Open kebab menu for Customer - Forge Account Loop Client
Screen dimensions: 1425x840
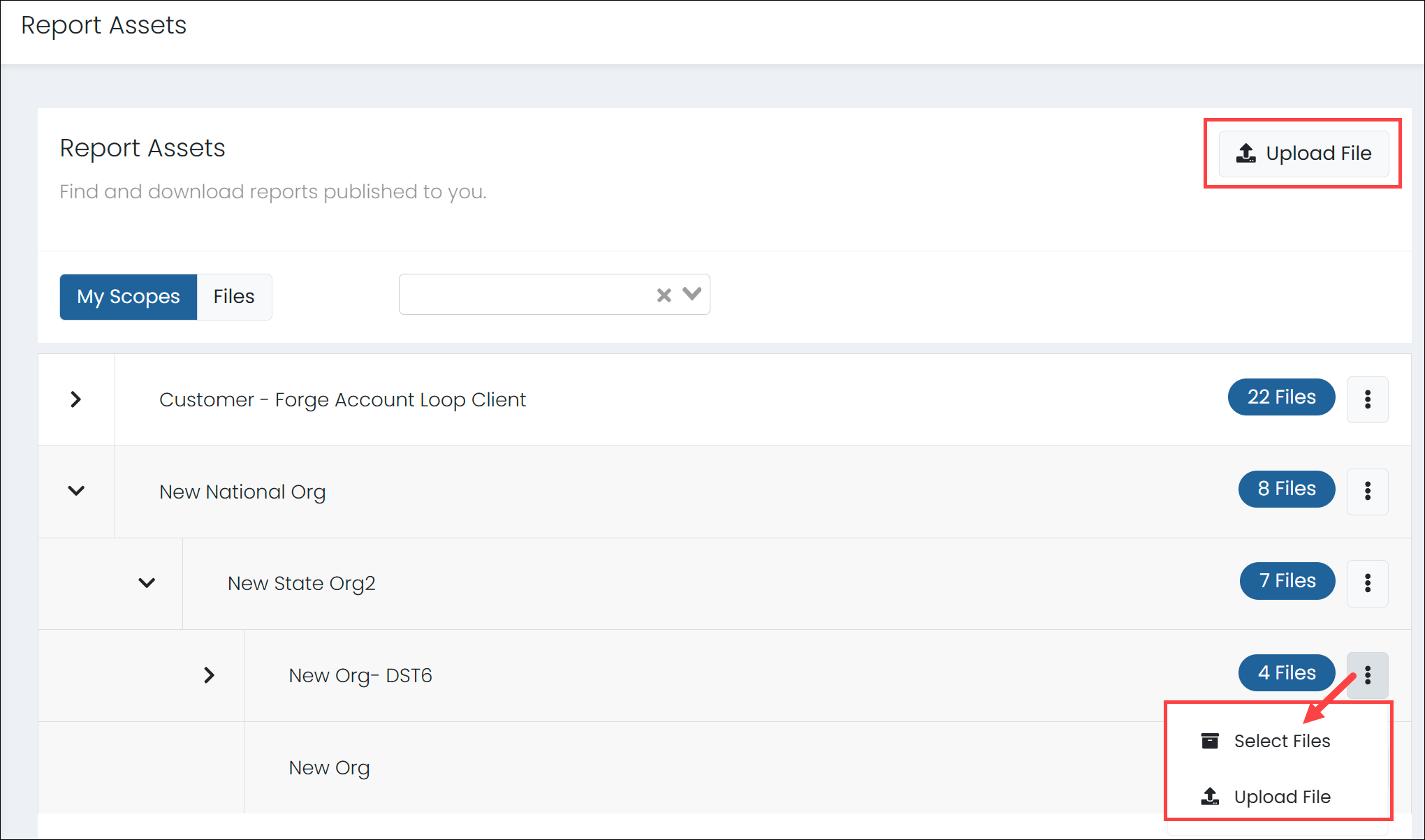[1367, 399]
